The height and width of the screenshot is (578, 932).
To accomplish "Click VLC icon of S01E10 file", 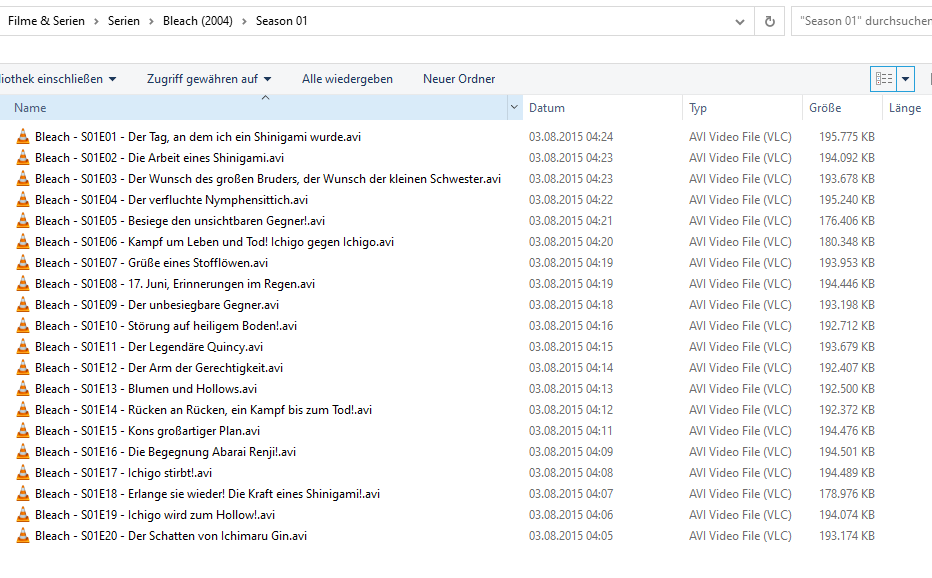I will click(23, 326).
